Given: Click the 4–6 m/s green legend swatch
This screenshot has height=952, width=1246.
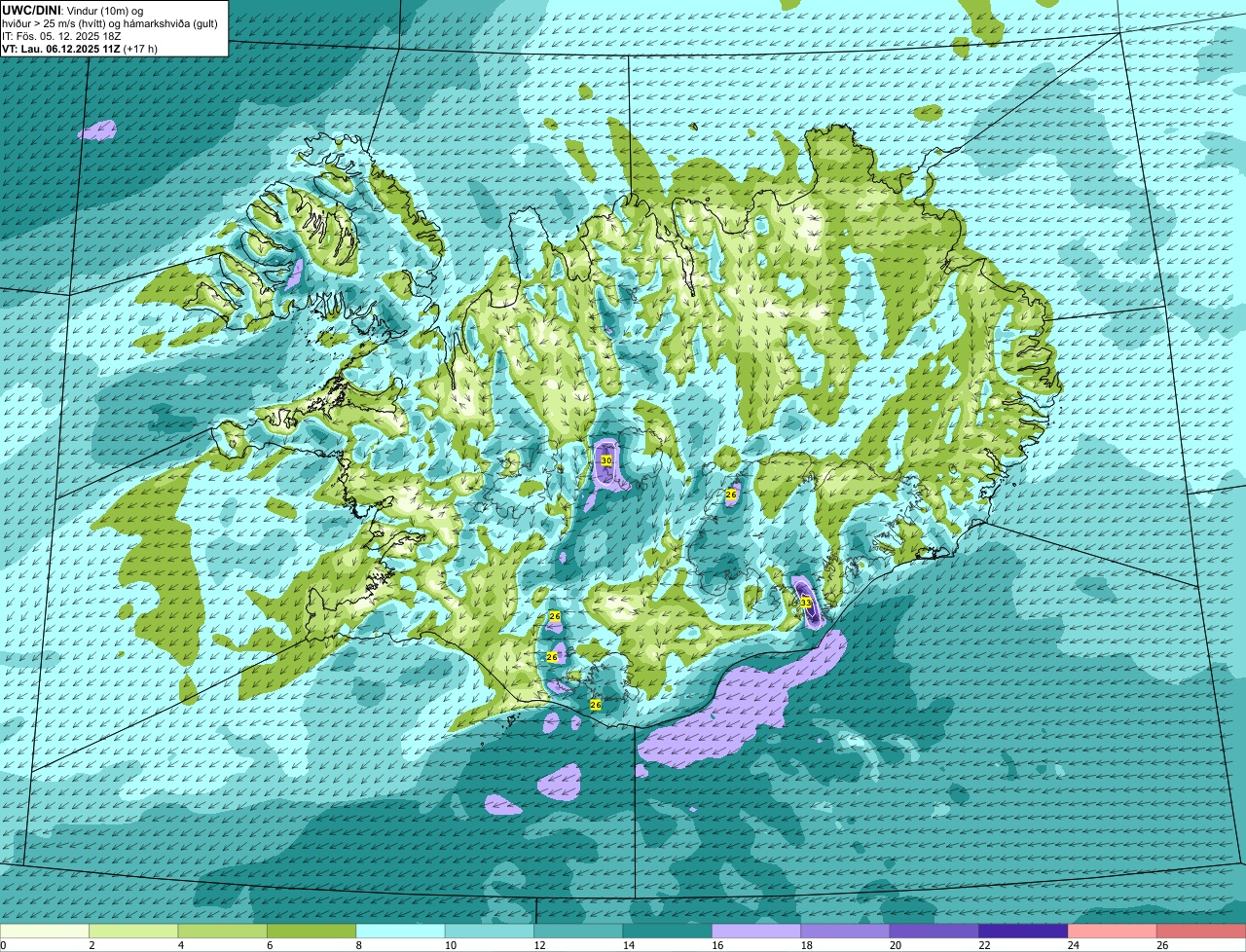Looking at the screenshot, I should point(223,932).
